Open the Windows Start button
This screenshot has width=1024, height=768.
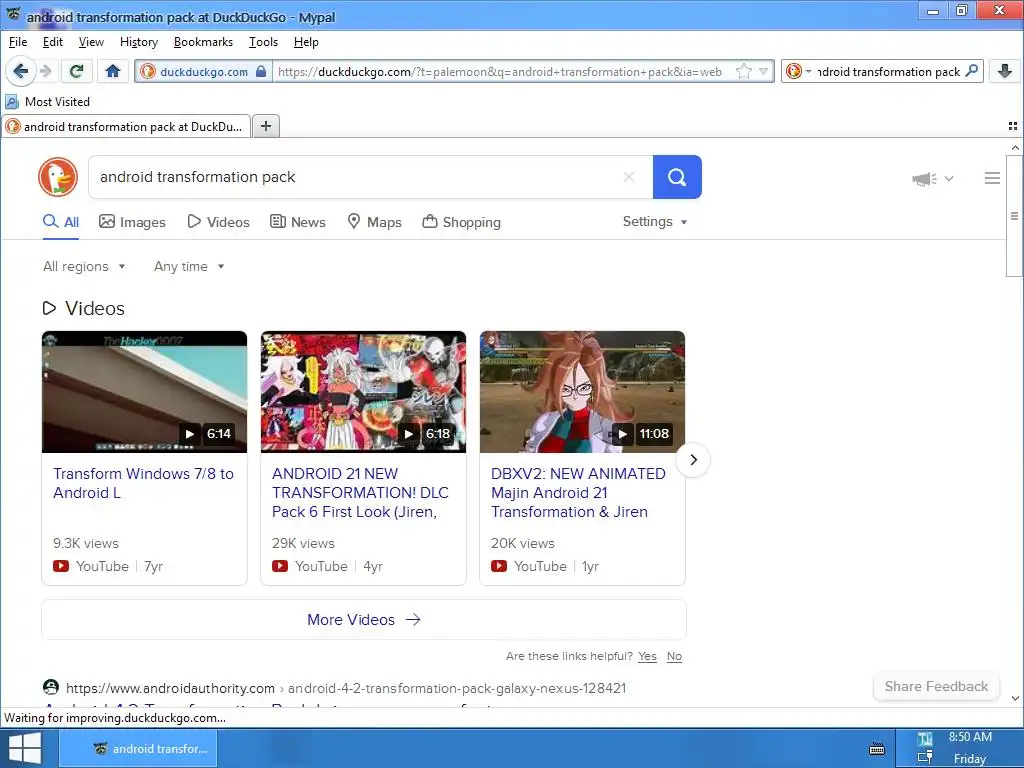[24, 748]
